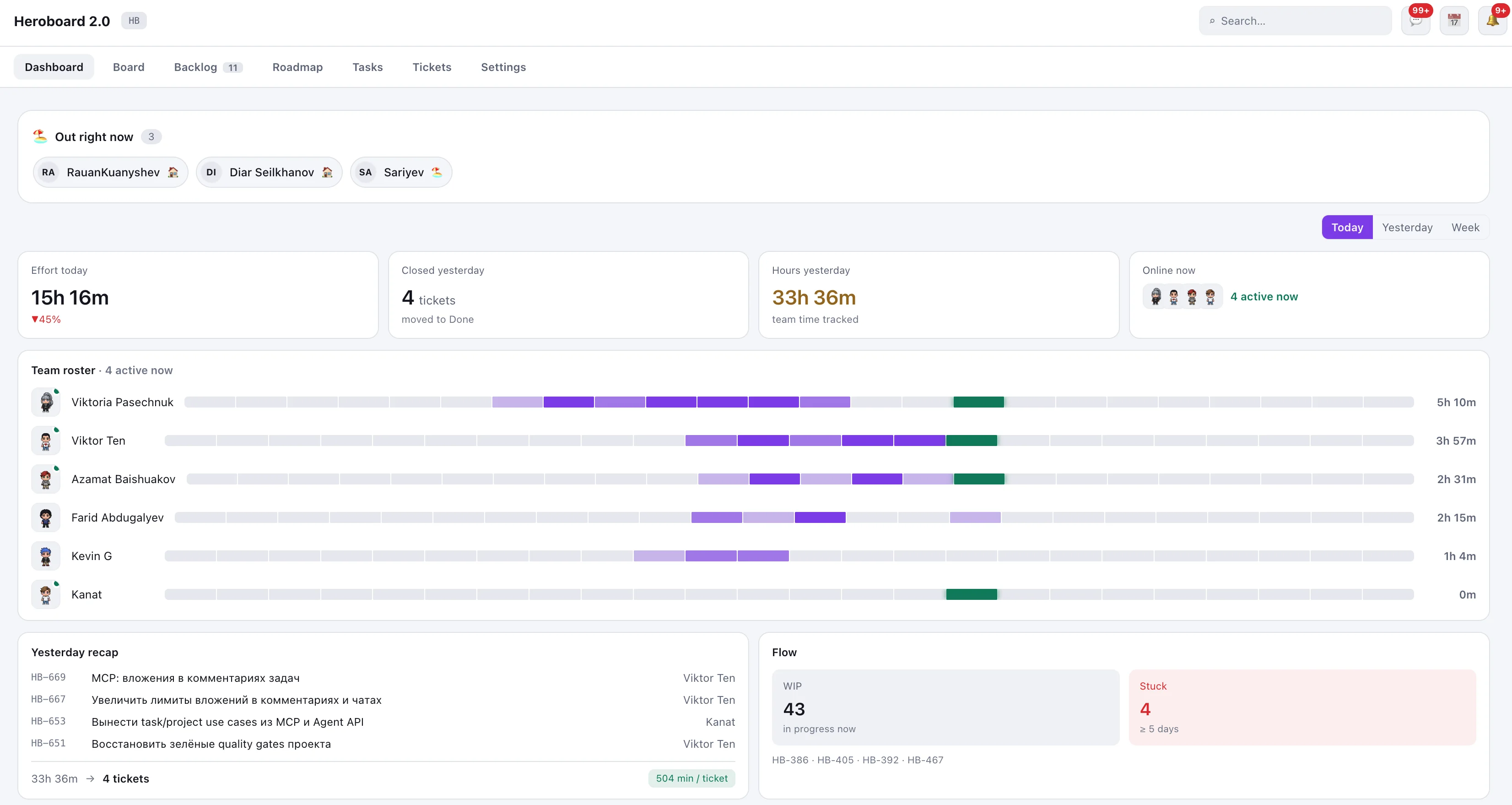
Task: Click the Effort today card
Action: [198, 295]
